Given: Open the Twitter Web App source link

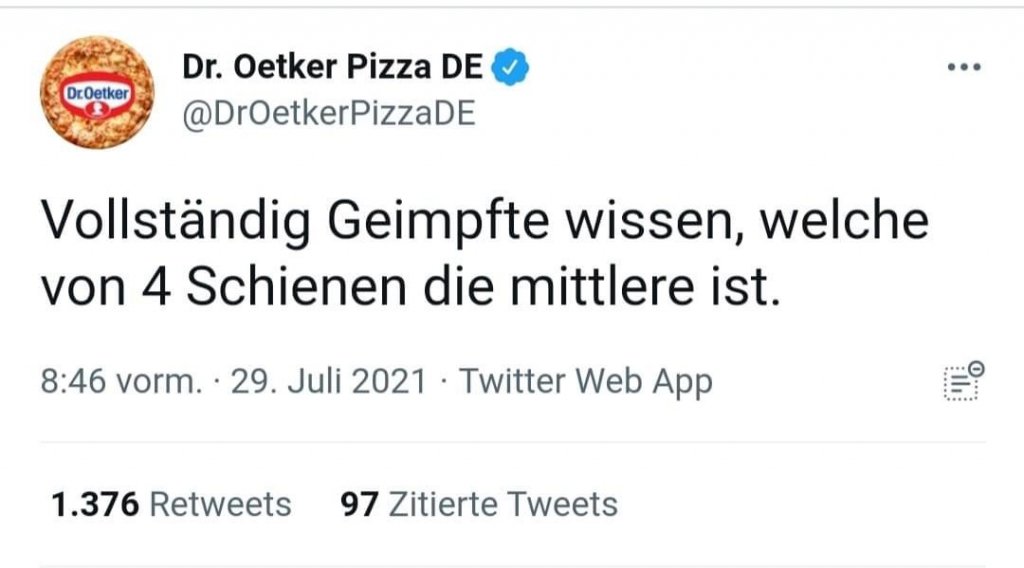Looking at the screenshot, I should coord(586,382).
